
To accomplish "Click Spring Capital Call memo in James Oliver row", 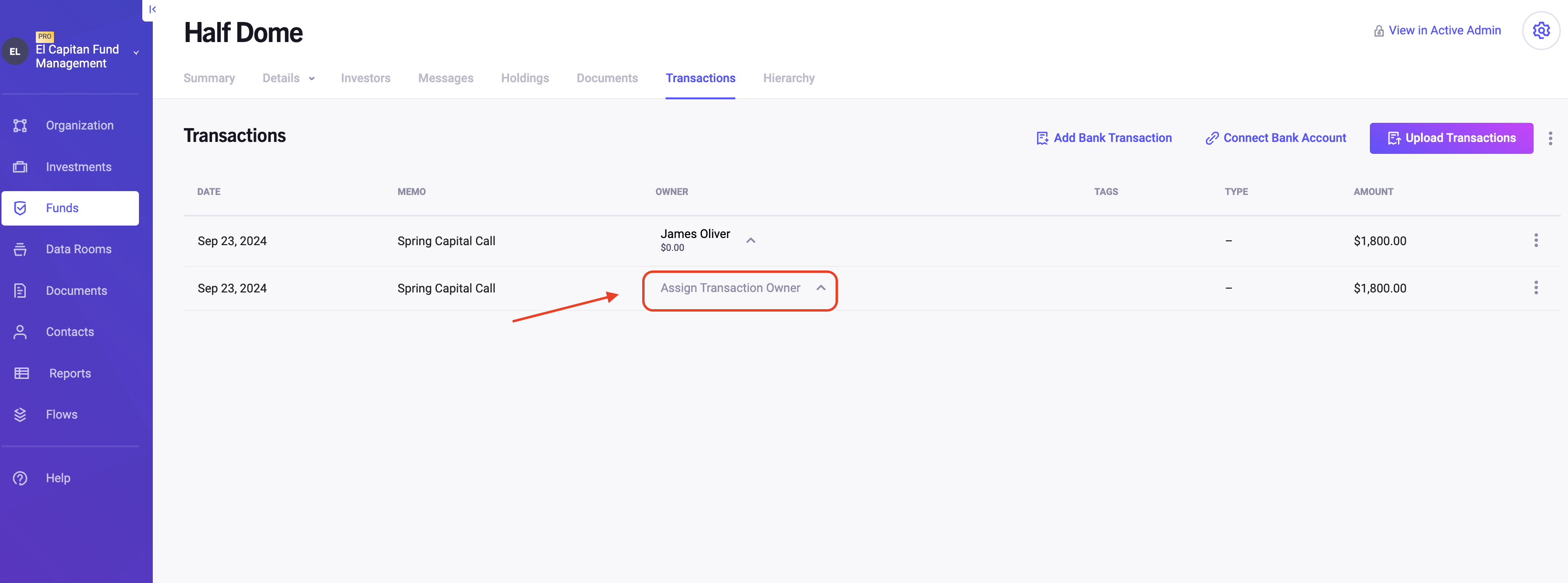I will (446, 241).
